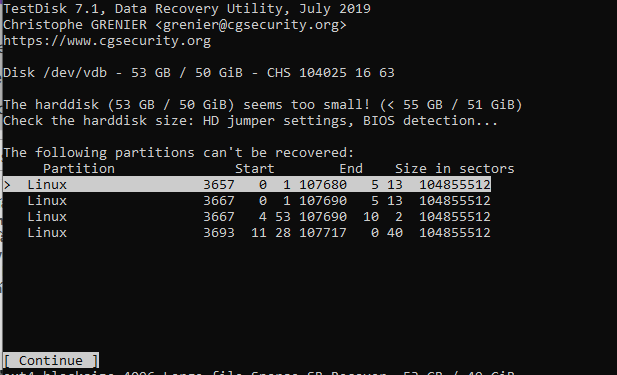Click the Check the harddisk size hint line
The image size is (617, 375).
click(x=251, y=120)
